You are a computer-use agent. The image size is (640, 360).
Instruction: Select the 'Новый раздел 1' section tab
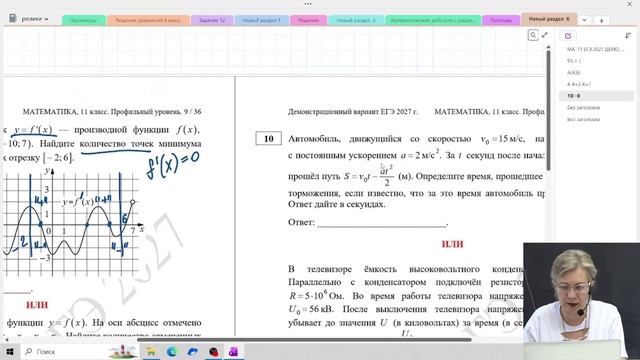point(262,20)
